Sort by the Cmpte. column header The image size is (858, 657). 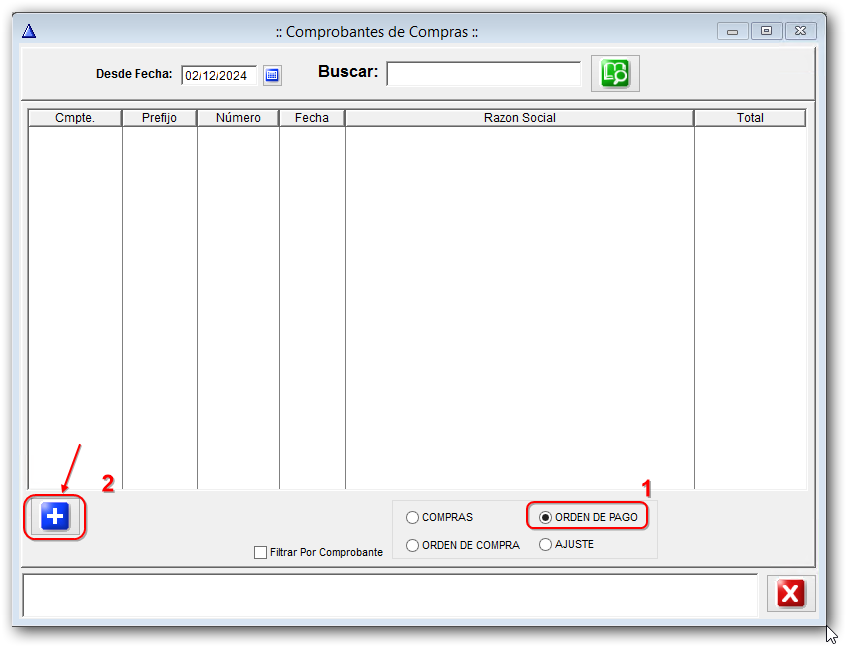[75, 118]
